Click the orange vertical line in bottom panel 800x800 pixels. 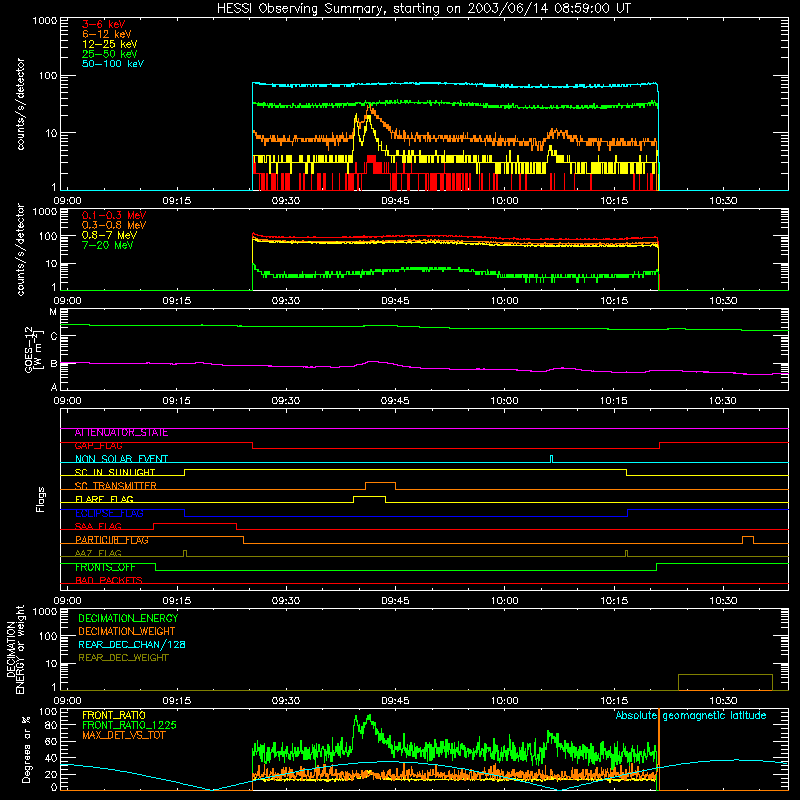point(659,749)
